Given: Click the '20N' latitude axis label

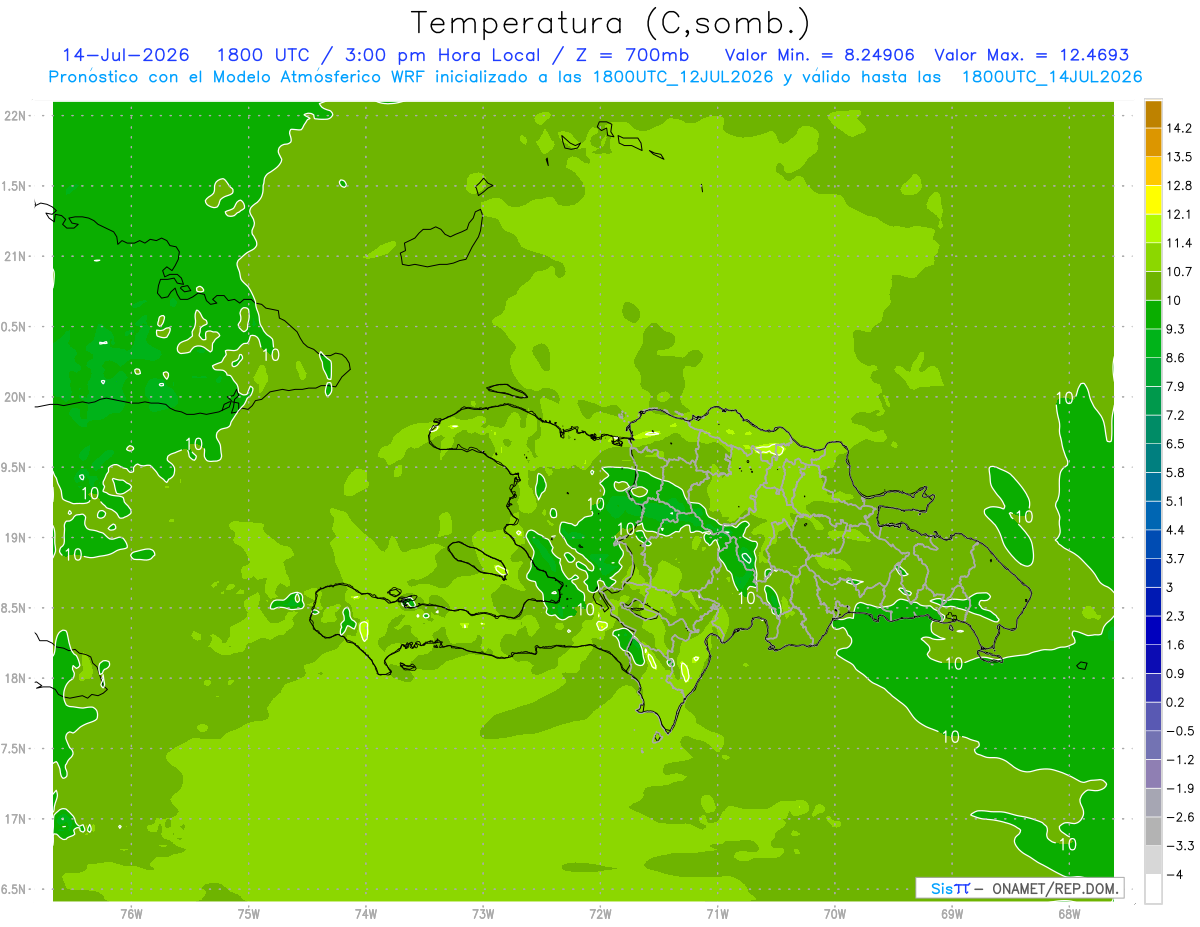Looking at the screenshot, I should (17, 397).
